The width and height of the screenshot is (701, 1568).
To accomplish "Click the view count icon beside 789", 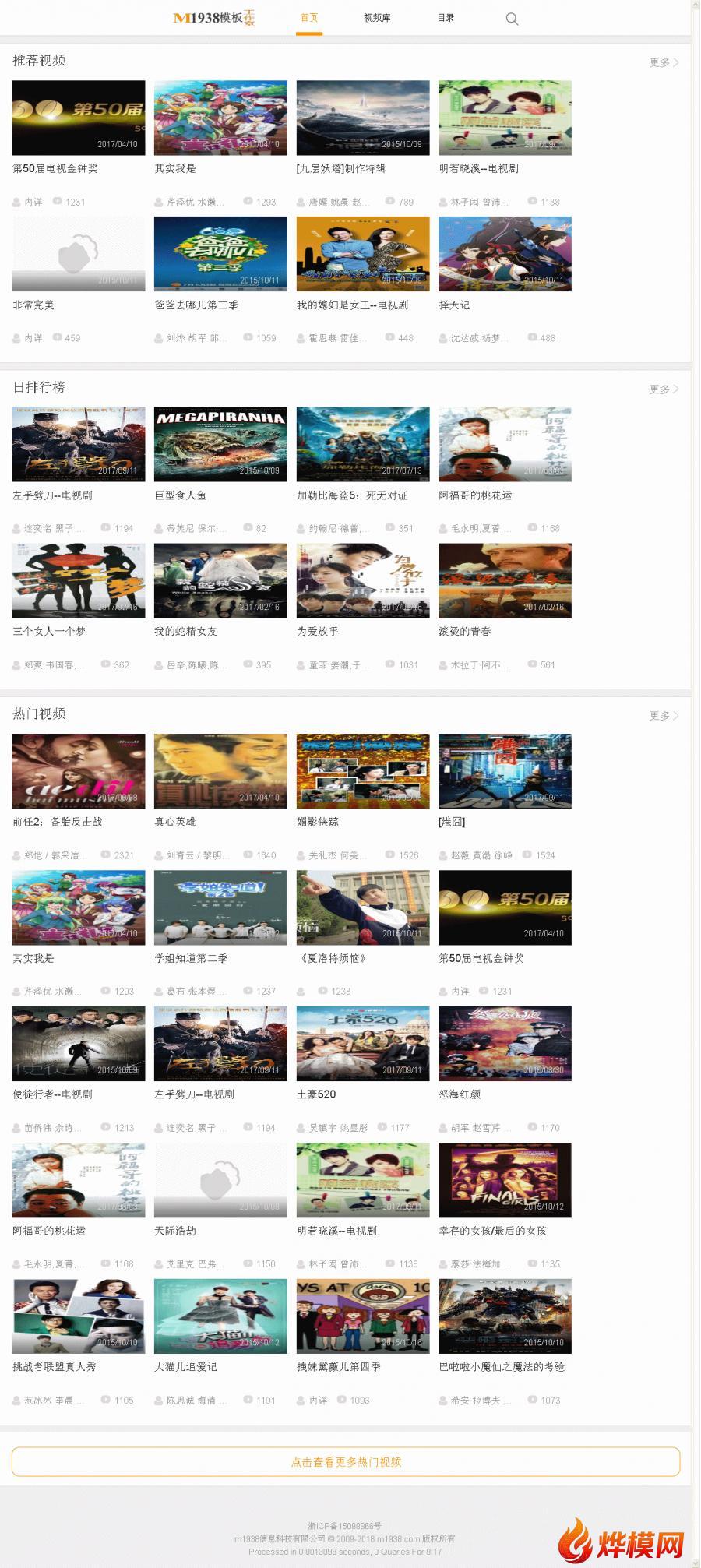I will point(390,201).
